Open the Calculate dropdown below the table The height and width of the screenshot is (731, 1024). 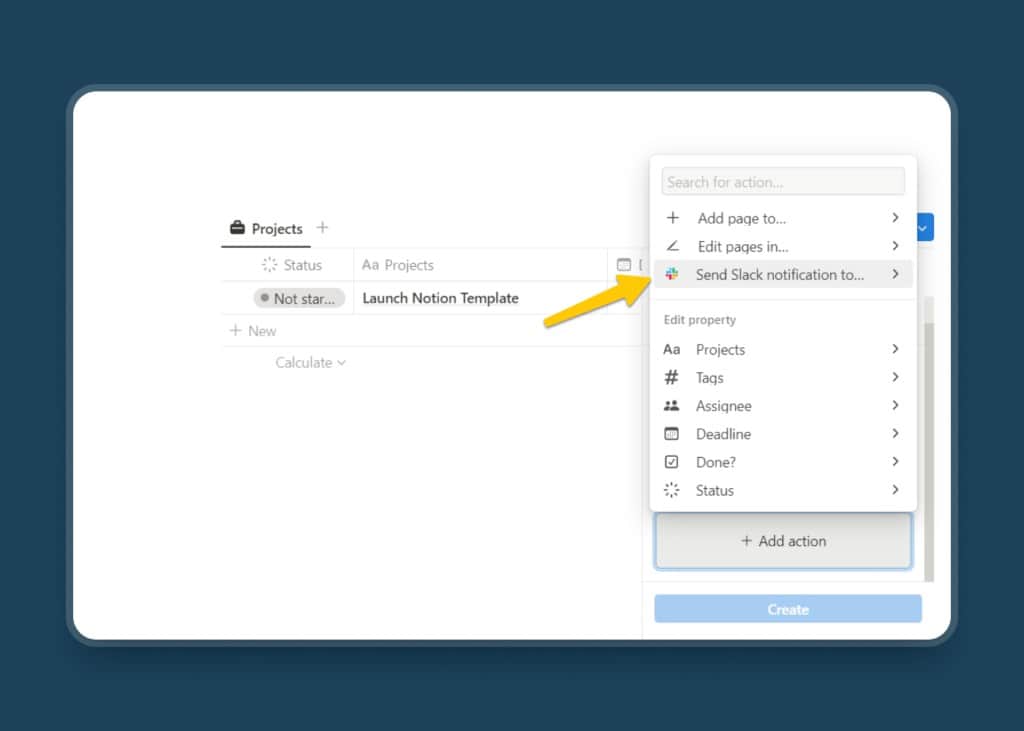[x=310, y=362]
